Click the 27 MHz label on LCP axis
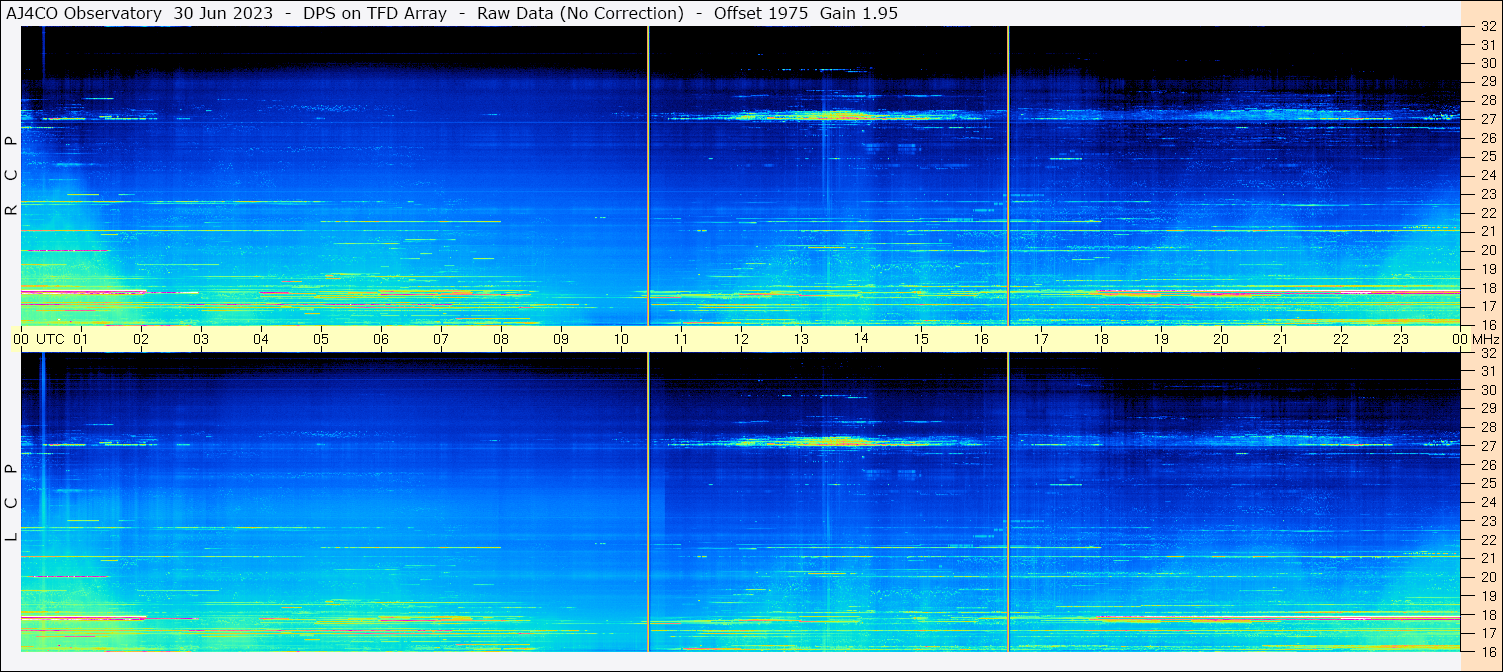 (1487, 446)
